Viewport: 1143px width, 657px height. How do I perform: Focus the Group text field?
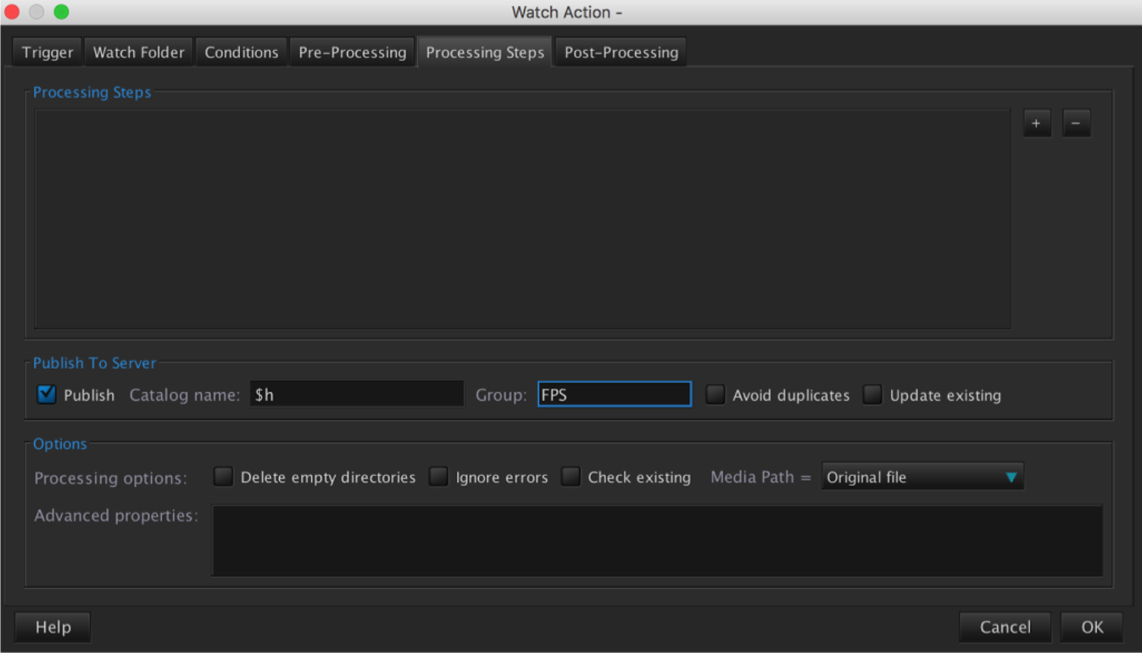614,395
